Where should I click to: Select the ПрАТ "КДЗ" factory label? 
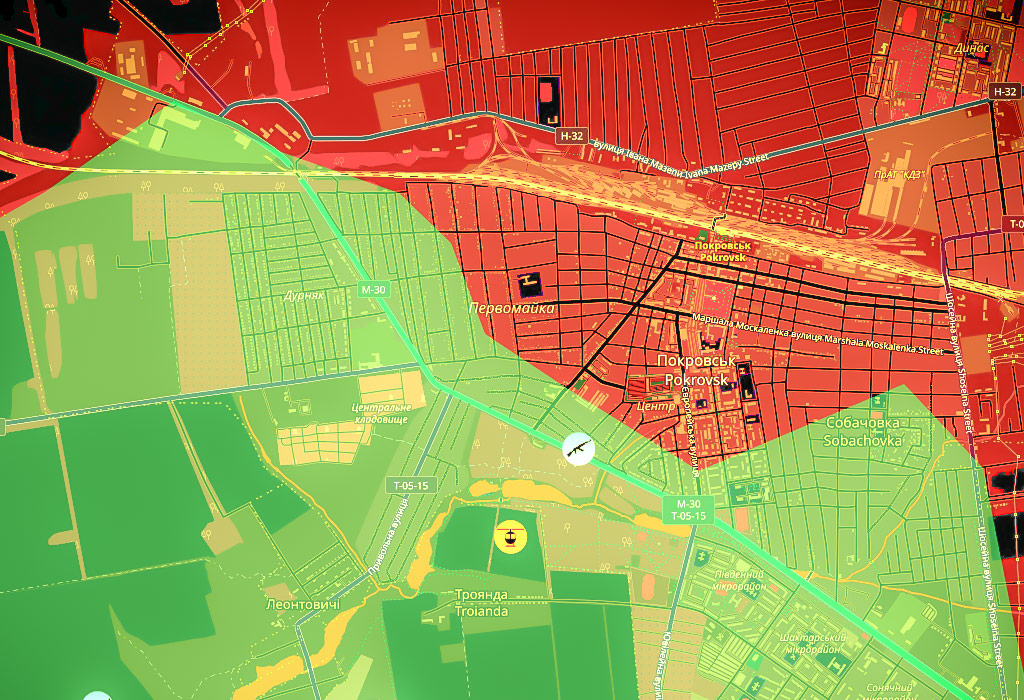(x=897, y=173)
